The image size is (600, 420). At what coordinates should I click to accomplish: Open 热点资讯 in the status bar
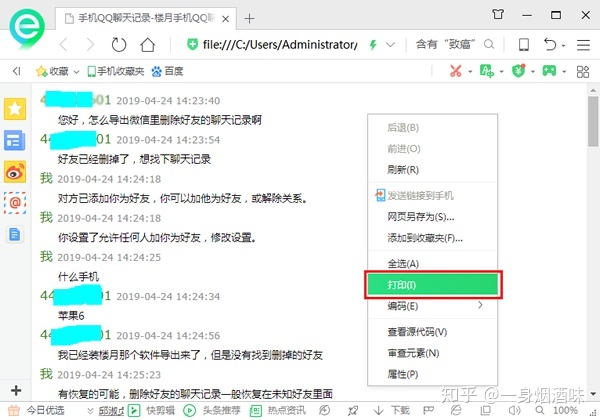pos(278,410)
